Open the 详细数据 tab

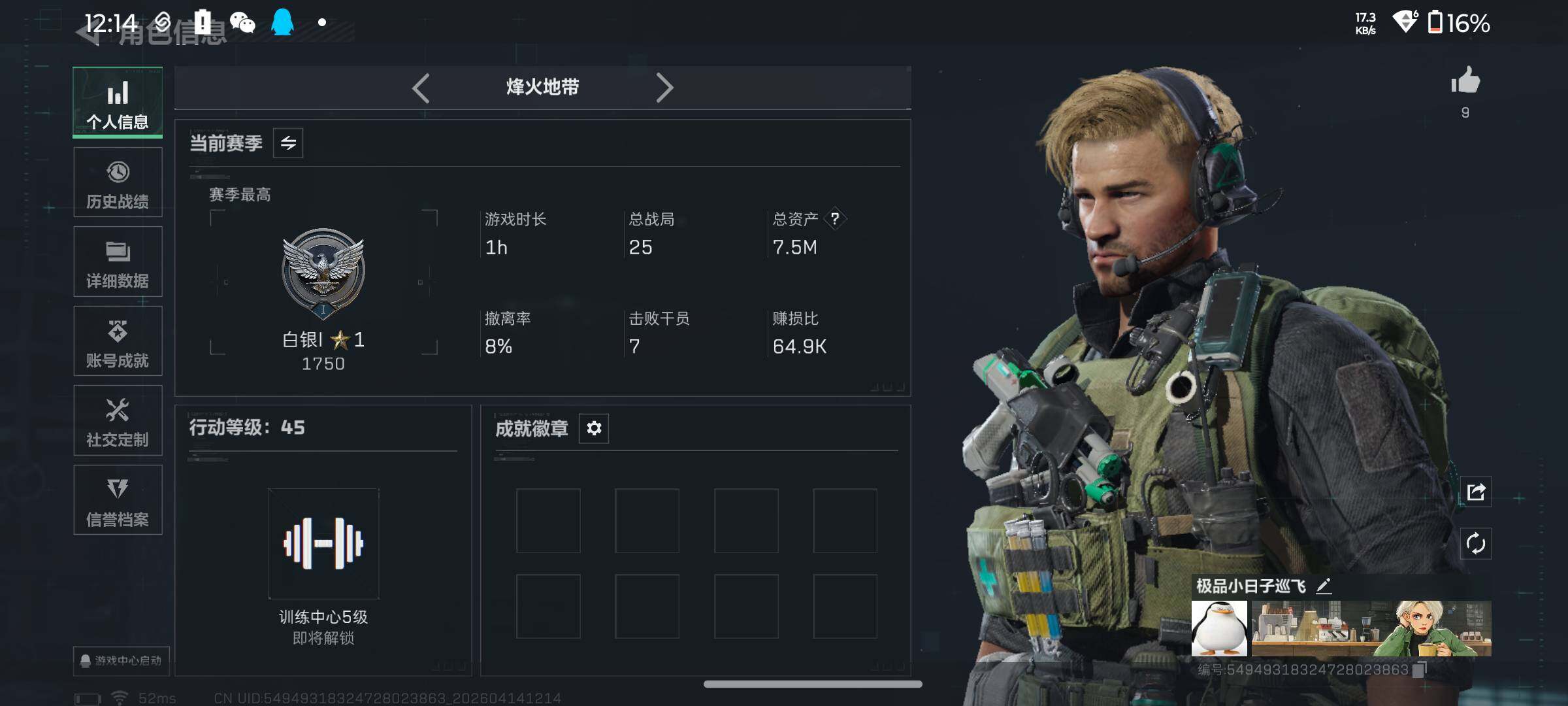(118, 261)
